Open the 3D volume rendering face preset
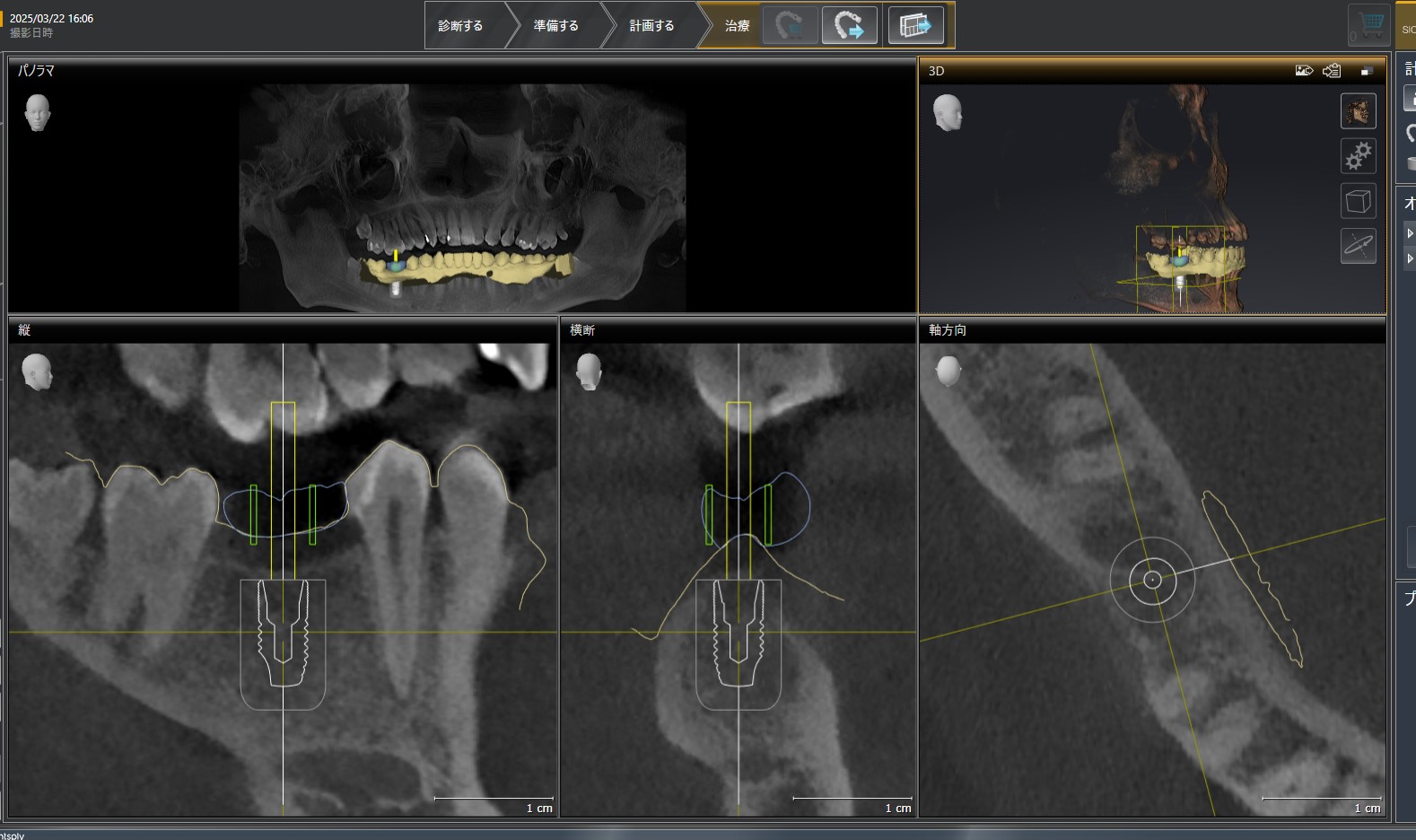The width and height of the screenshot is (1416, 840). 1358,112
